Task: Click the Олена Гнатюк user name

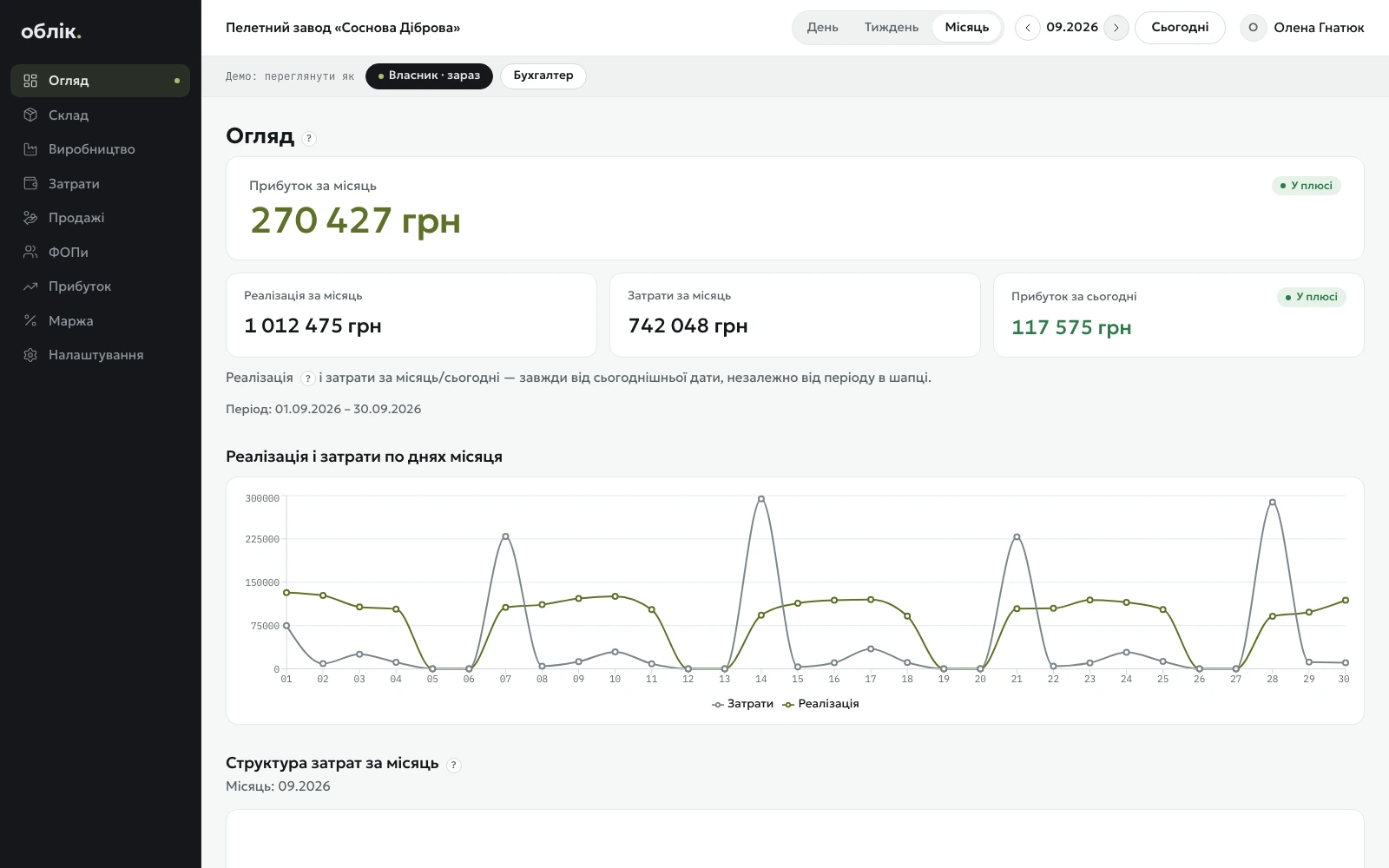Action: pos(1319,28)
